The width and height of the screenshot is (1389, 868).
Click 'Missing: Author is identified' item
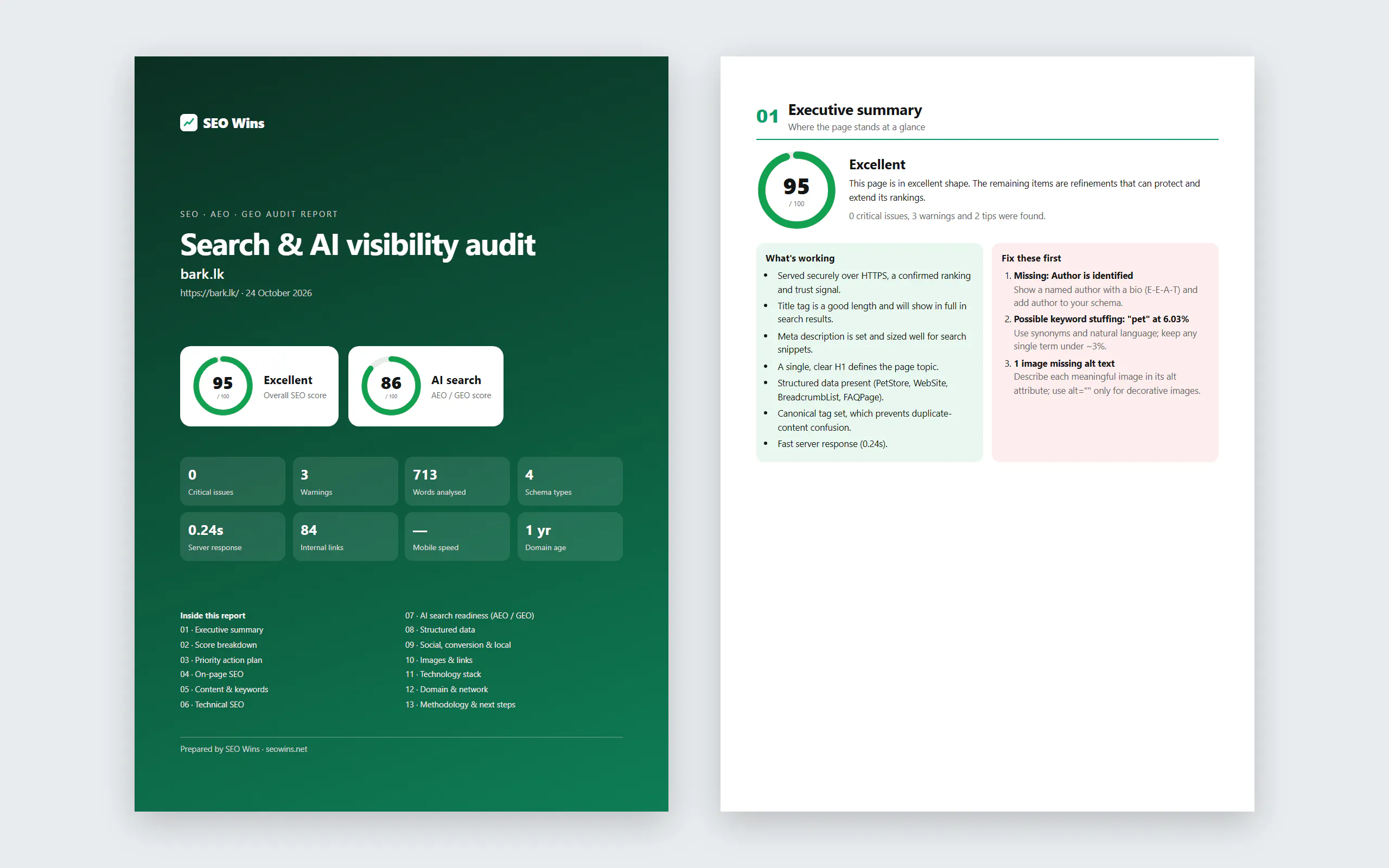pos(1073,276)
